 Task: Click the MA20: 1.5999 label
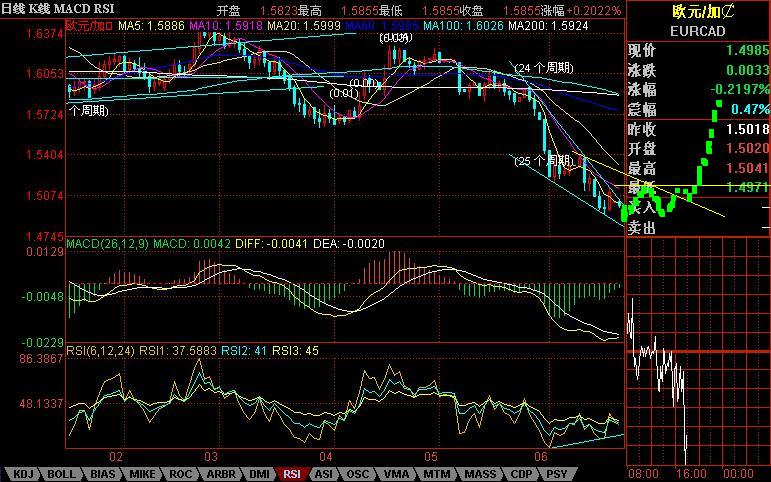(x=304, y=26)
